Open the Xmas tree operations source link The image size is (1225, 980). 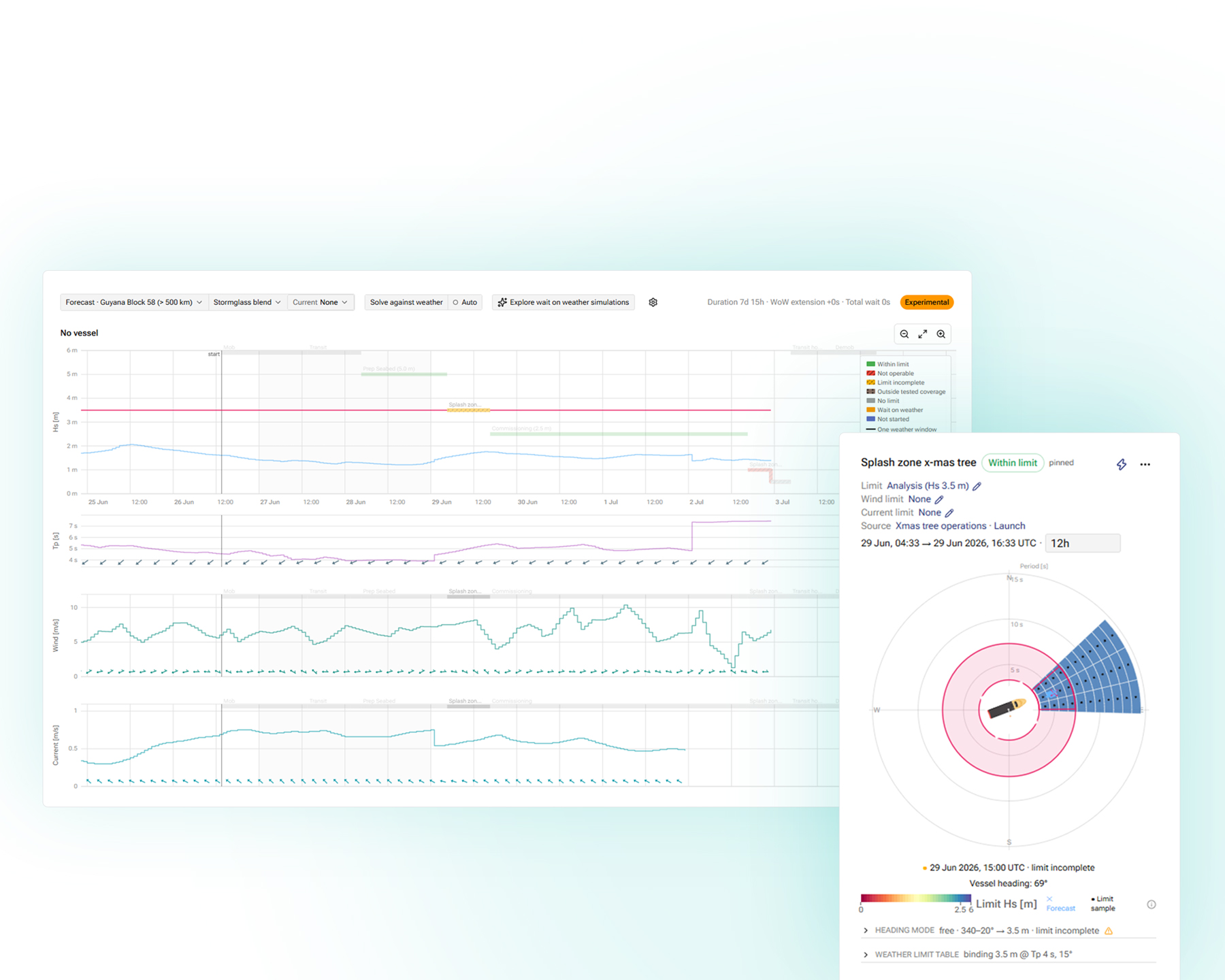[941, 526]
